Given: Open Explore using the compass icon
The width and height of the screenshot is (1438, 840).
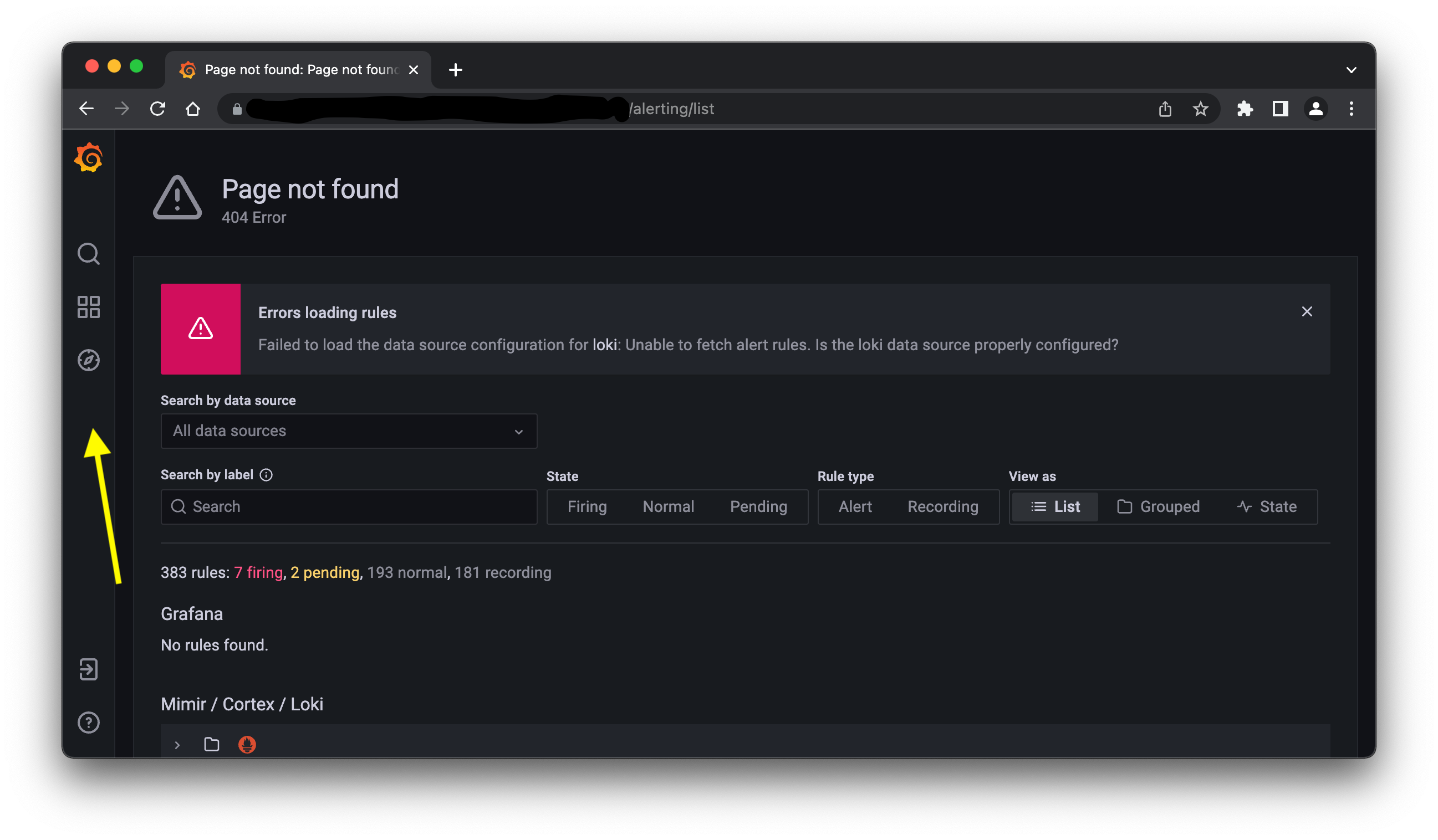Looking at the screenshot, I should pos(89,360).
